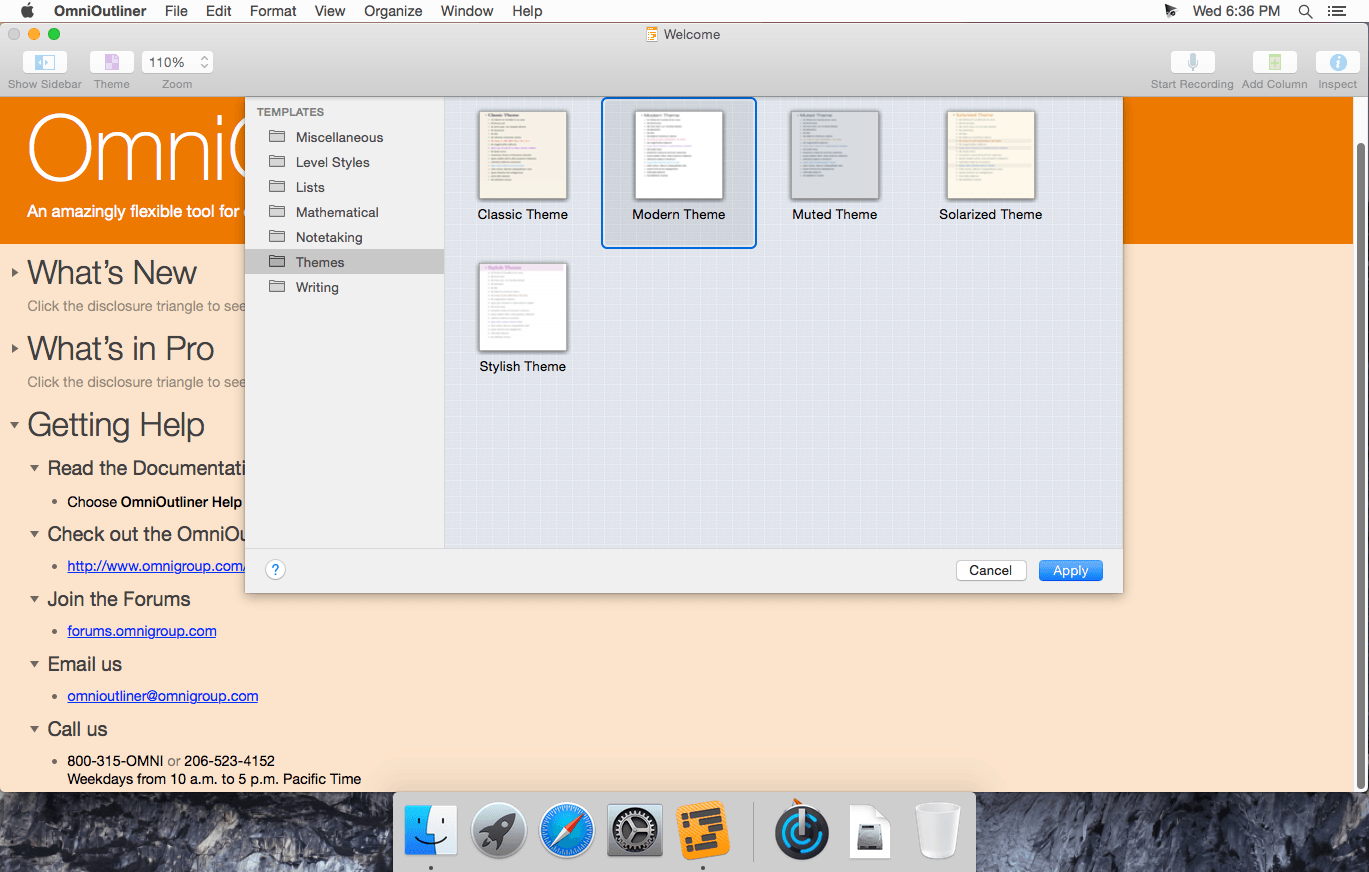Click the document vertical scrollbar
Image resolution: width=1369 pixels, height=872 pixels.
coord(1360,465)
